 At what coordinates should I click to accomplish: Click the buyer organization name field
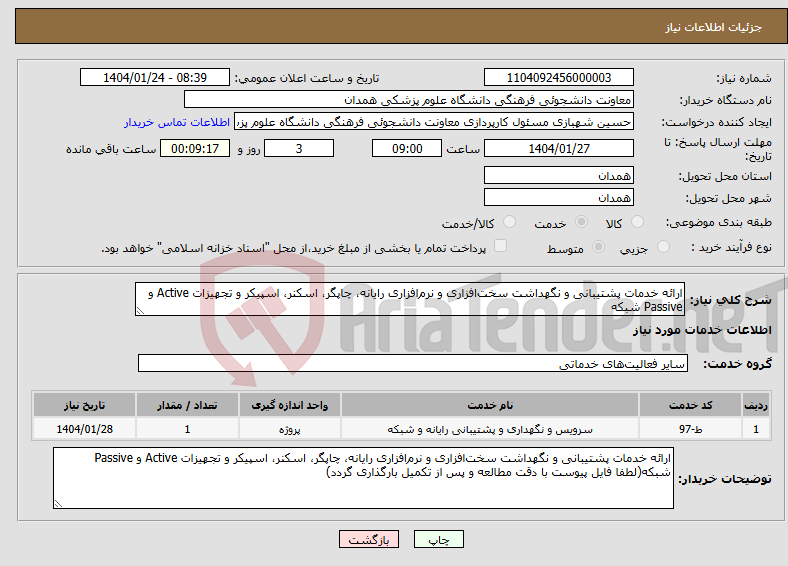409,100
